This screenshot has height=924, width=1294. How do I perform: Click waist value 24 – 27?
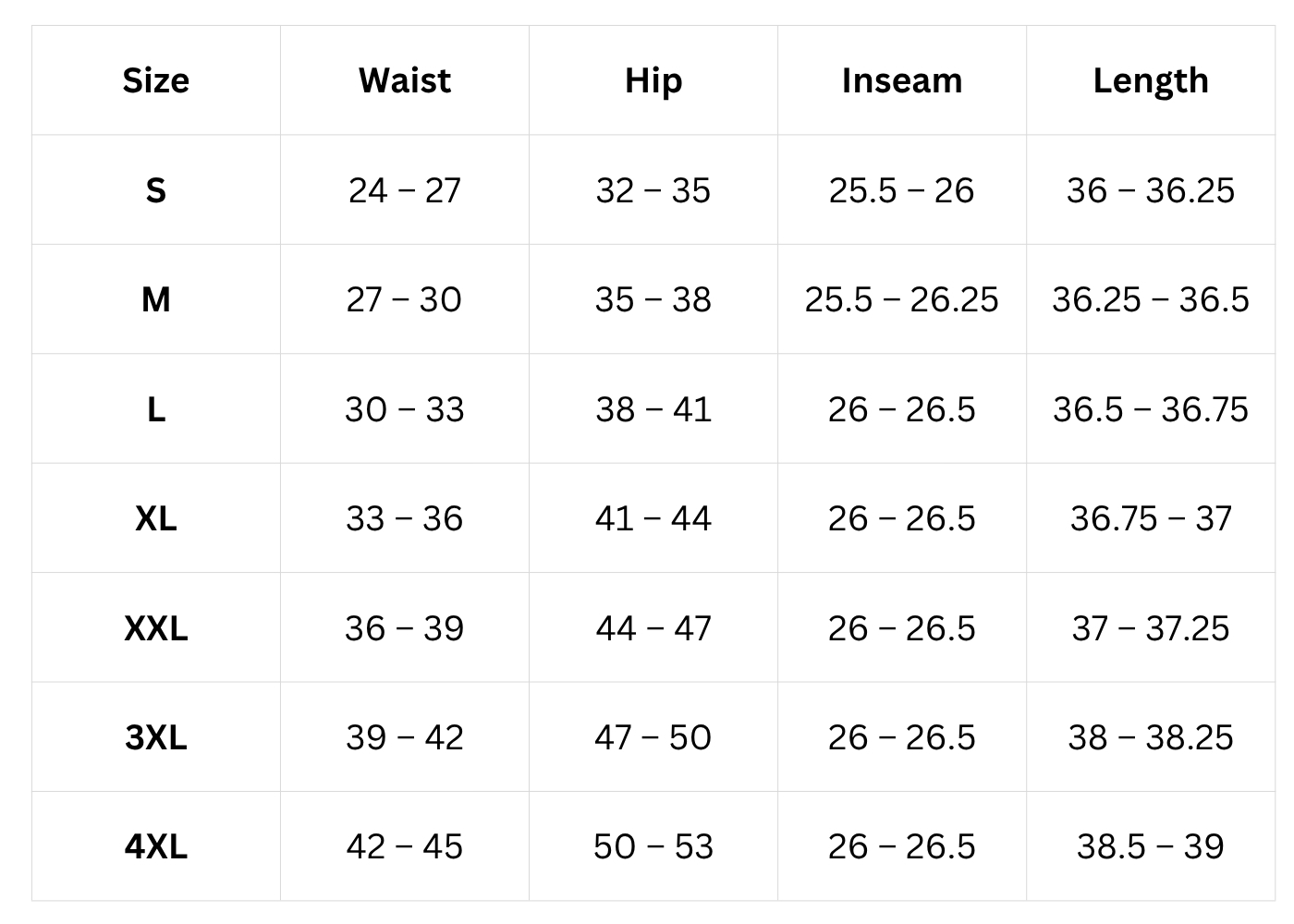405,190
